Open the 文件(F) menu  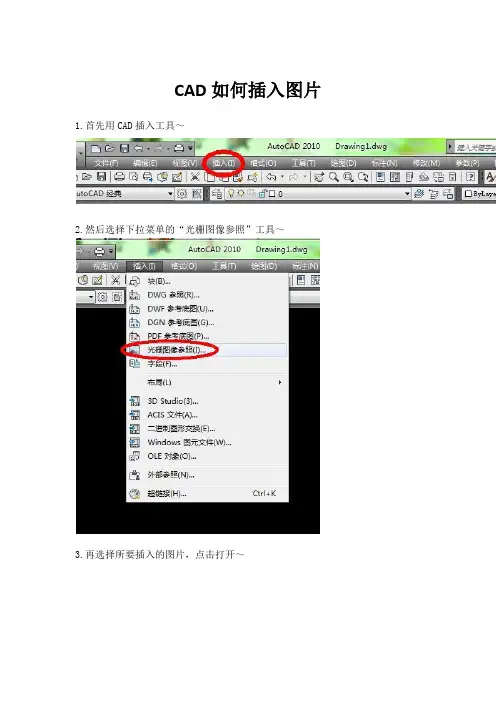106,163
